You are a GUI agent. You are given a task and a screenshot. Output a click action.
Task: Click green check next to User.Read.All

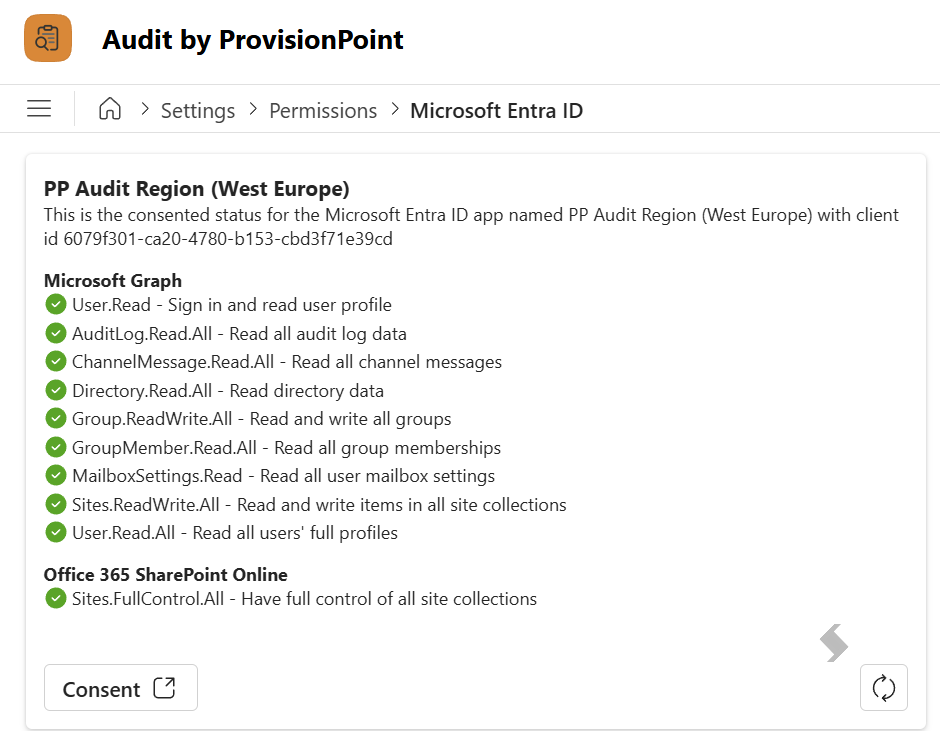click(x=56, y=532)
